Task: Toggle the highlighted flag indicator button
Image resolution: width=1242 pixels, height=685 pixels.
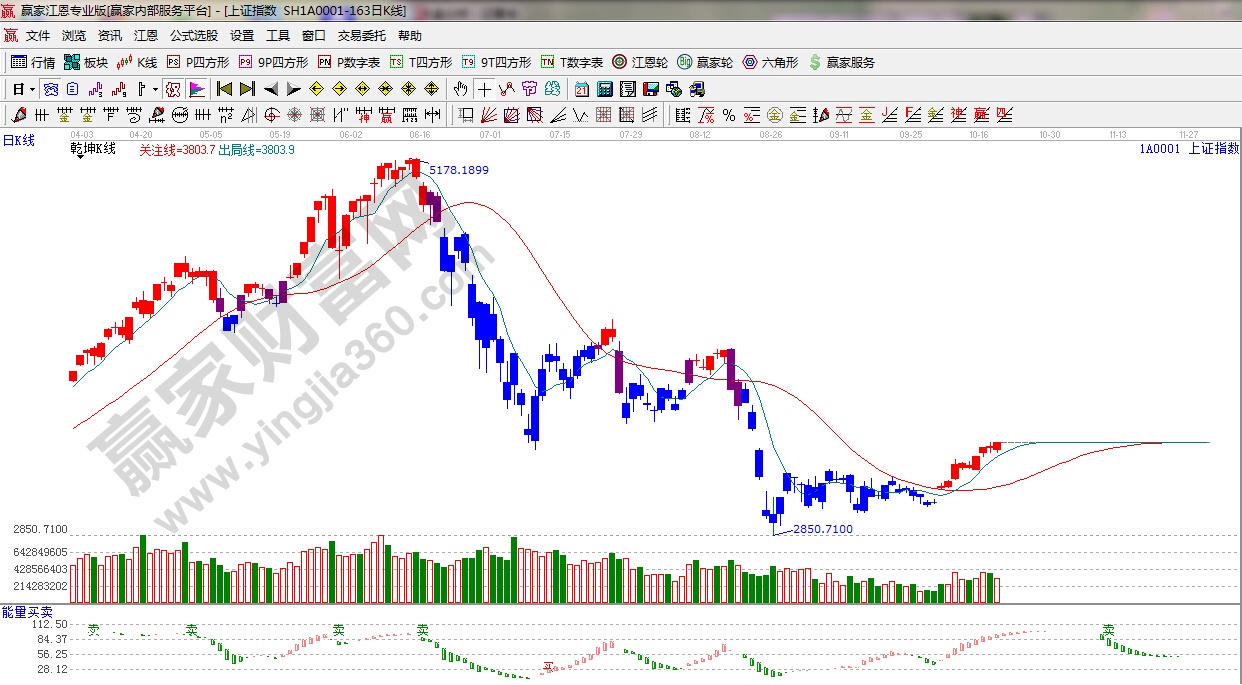Action: [x=196, y=89]
